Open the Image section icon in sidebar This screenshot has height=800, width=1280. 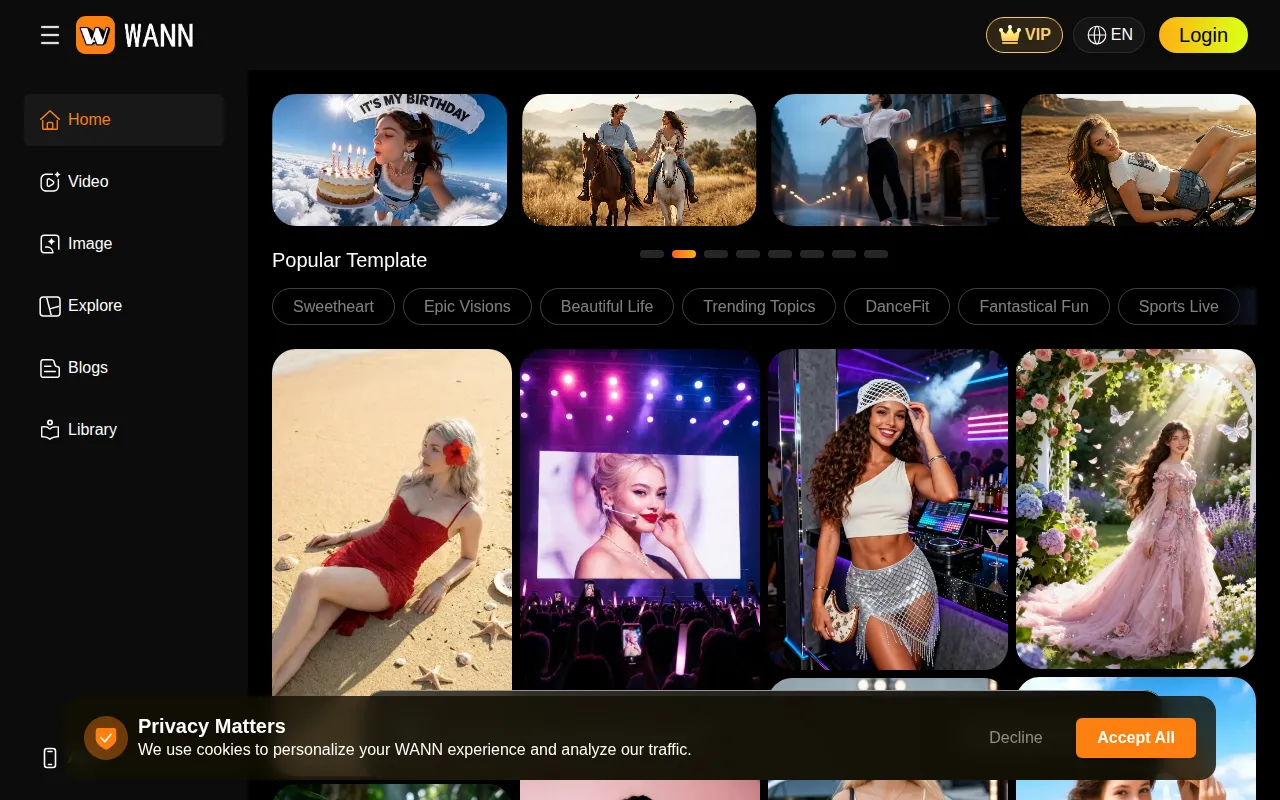(x=50, y=244)
